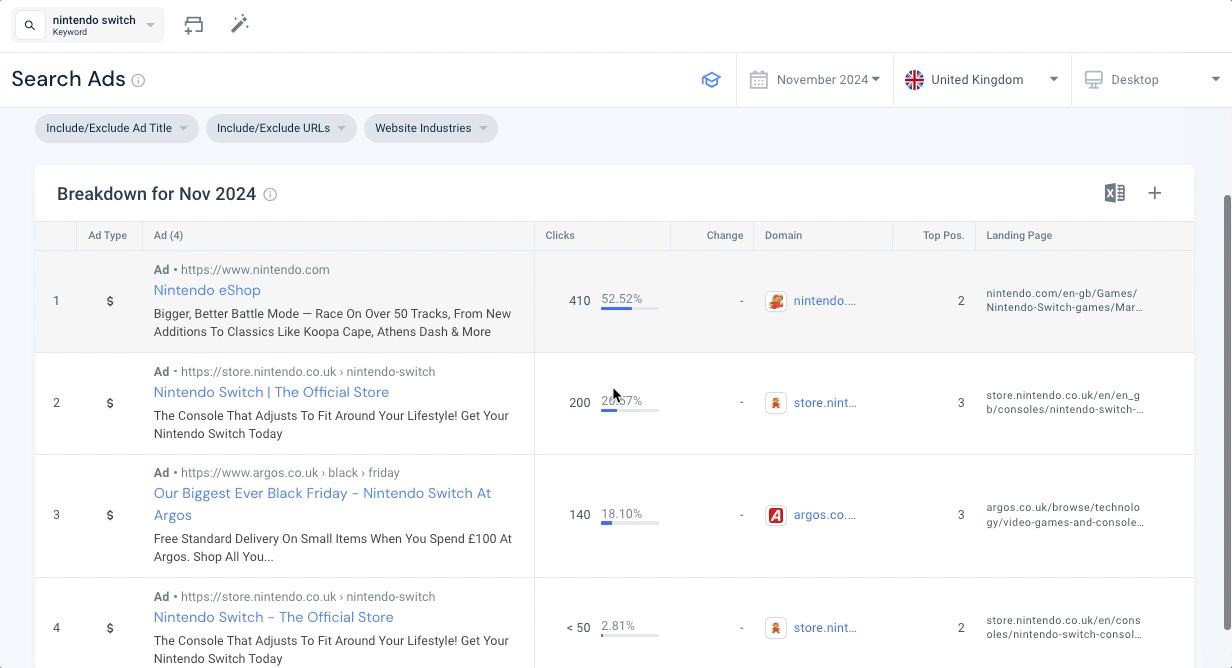
Task: Click the store.nintendo favicon in row 2
Action: coord(776,403)
